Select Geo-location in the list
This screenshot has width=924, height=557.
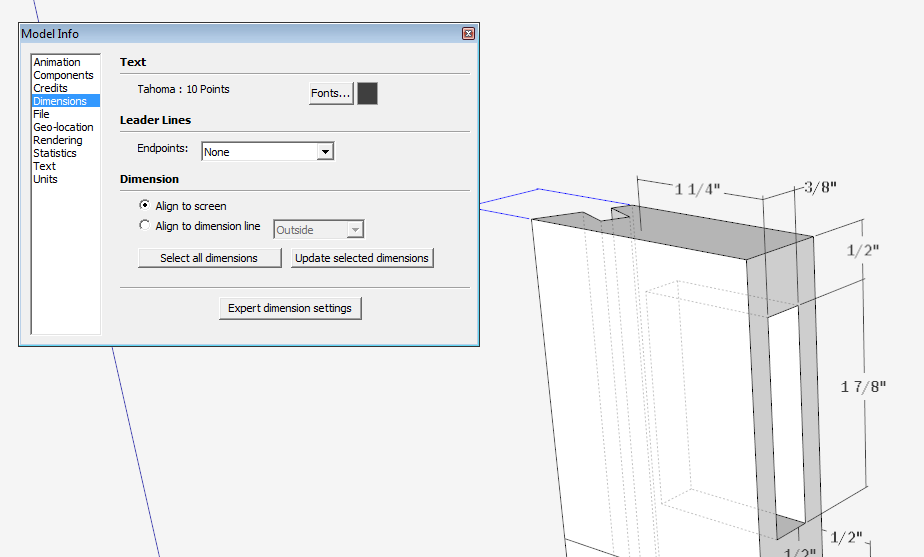point(63,127)
